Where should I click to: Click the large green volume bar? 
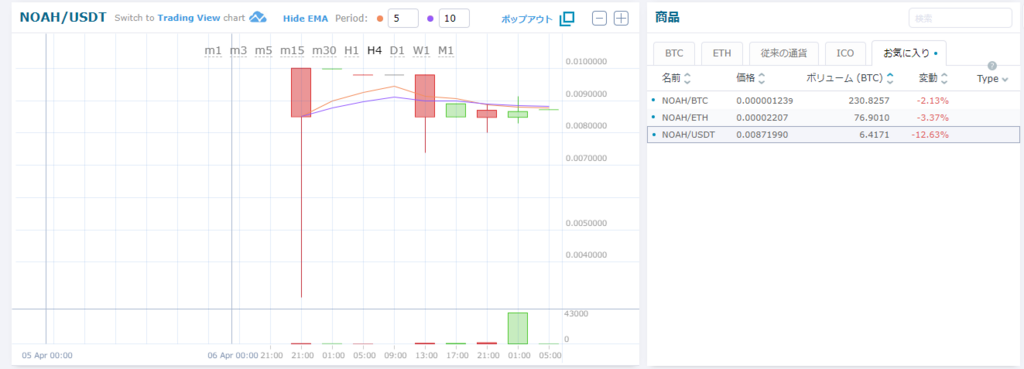pos(518,328)
